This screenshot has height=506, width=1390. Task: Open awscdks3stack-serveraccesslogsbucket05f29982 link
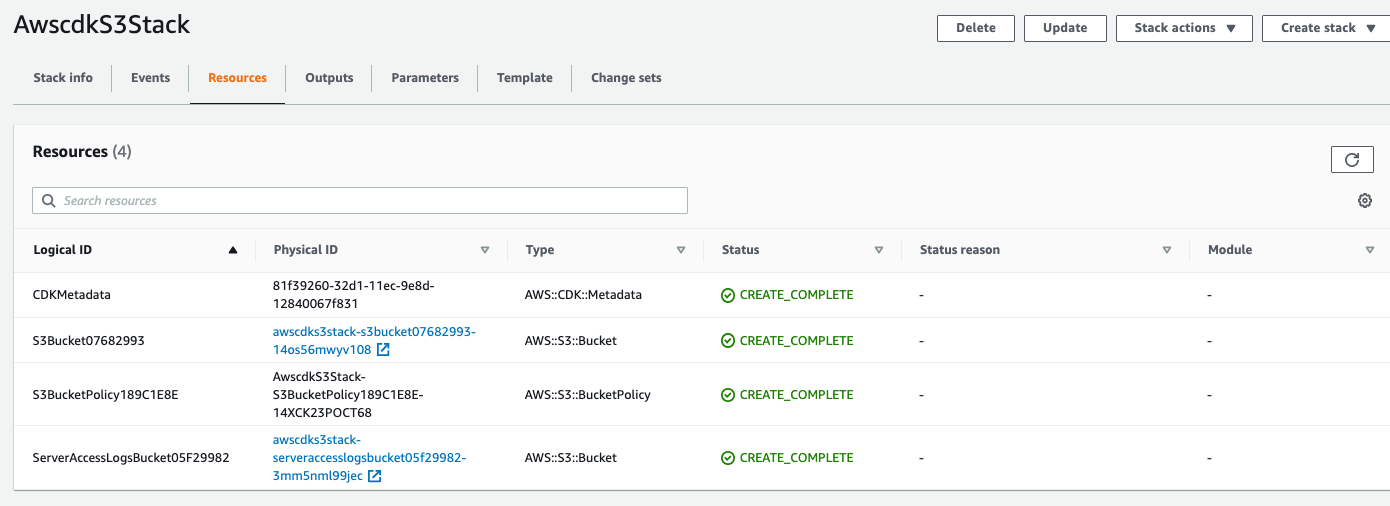point(369,458)
